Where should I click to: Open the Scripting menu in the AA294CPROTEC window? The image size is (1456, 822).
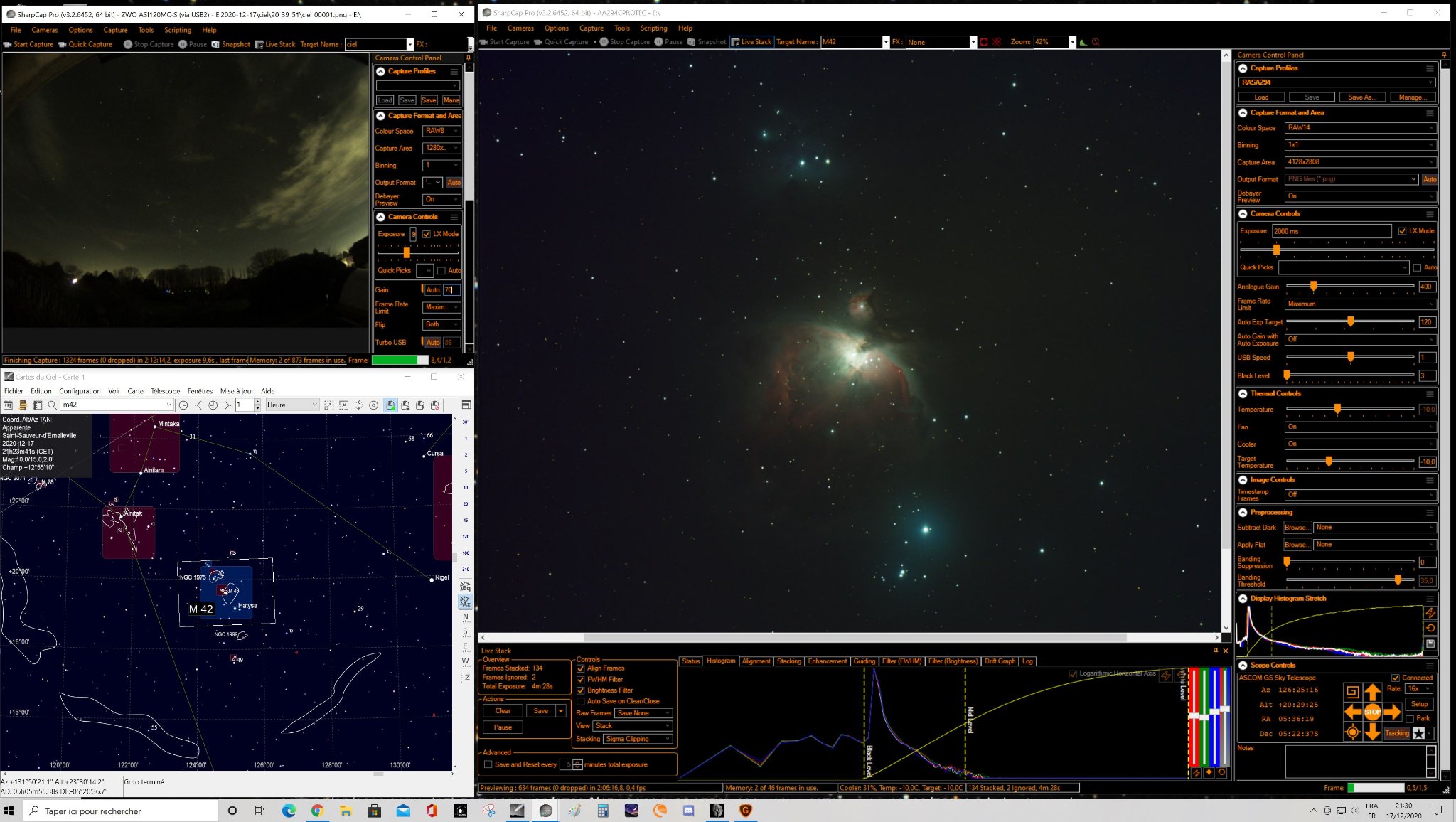click(653, 28)
